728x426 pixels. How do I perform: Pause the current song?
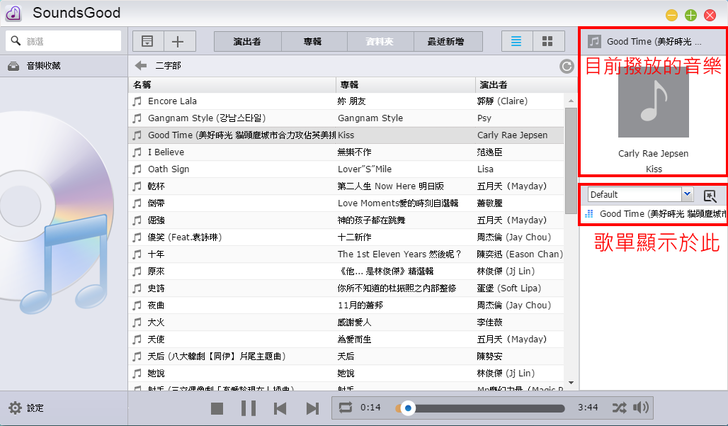(x=249, y=408)
